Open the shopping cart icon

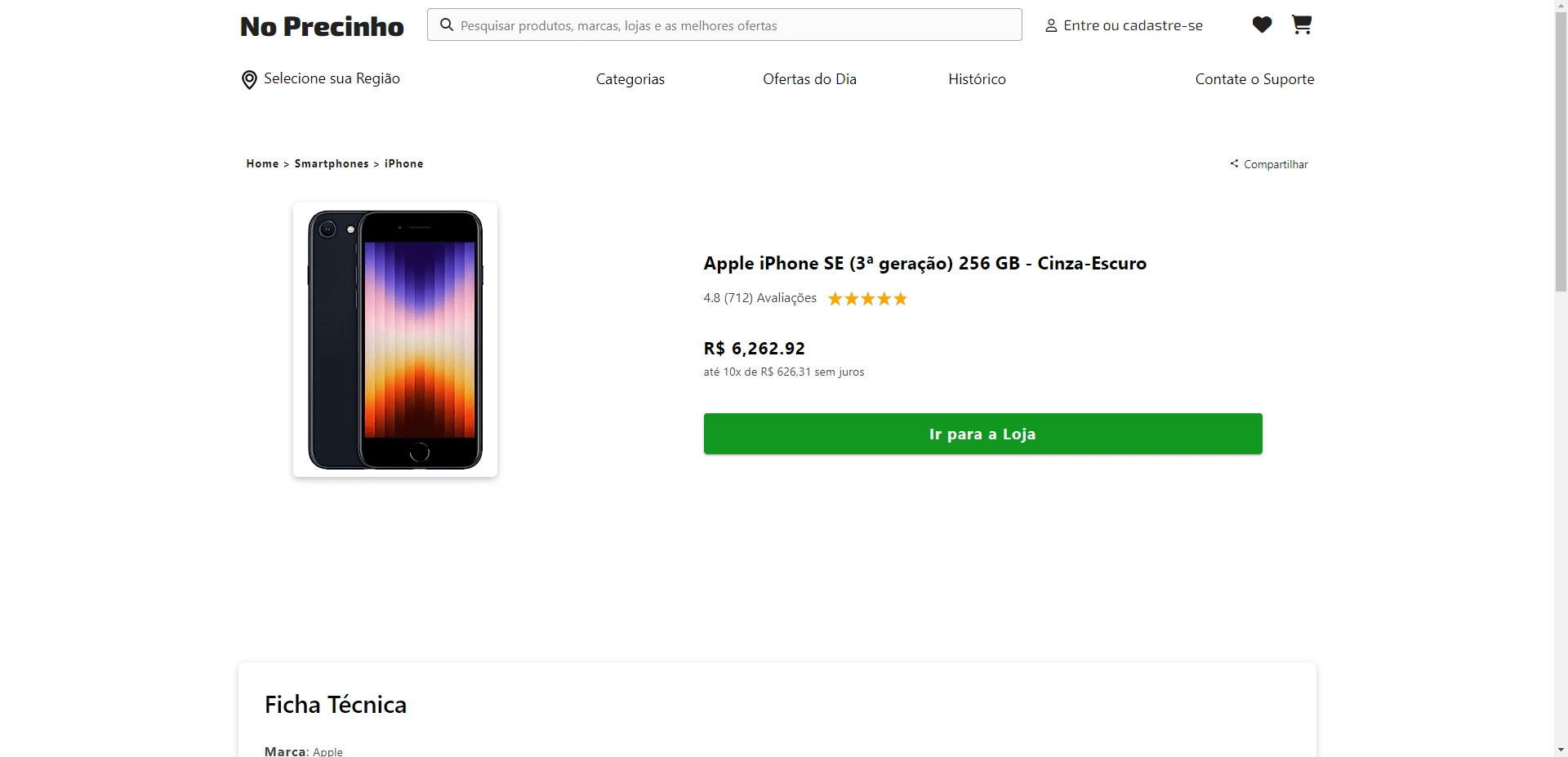pyautogui.click(x=1302, y=25)
